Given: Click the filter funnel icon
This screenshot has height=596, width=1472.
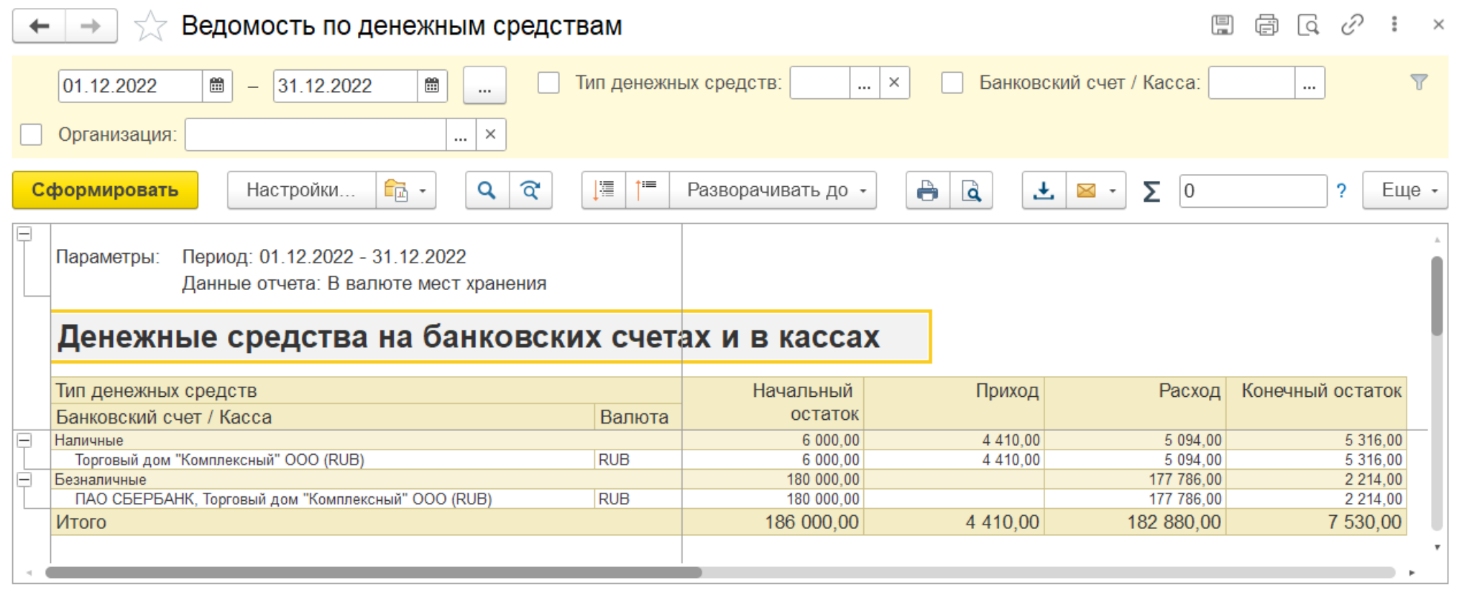Looking at the screenshot, I should click(x=1418, y=83).
